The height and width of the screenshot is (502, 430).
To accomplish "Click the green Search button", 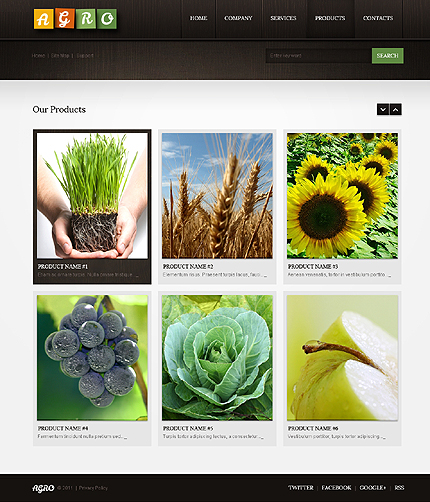I will pos(388,56).
